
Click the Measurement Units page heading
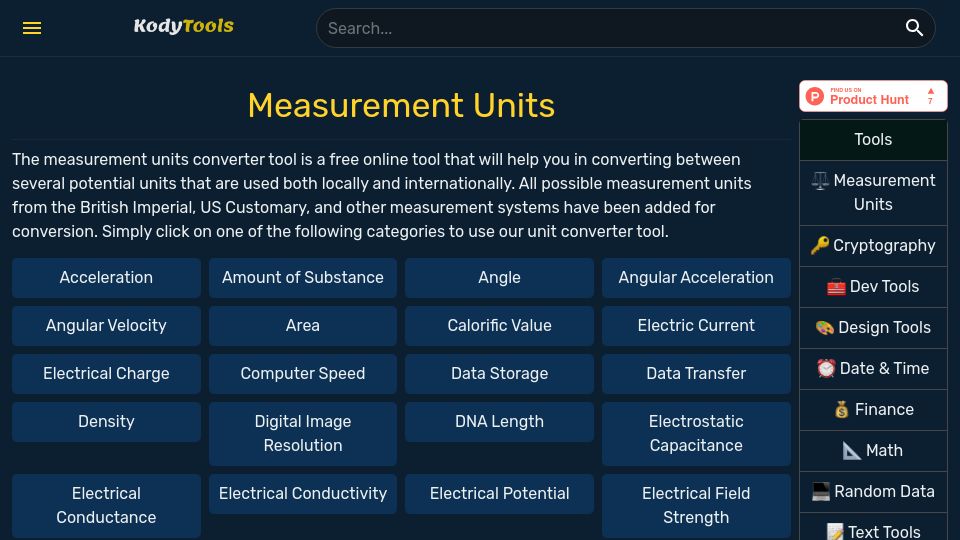402,105
